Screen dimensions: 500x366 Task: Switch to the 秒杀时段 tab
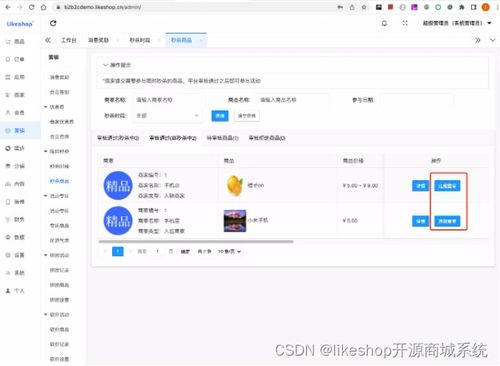click(140, 40)
